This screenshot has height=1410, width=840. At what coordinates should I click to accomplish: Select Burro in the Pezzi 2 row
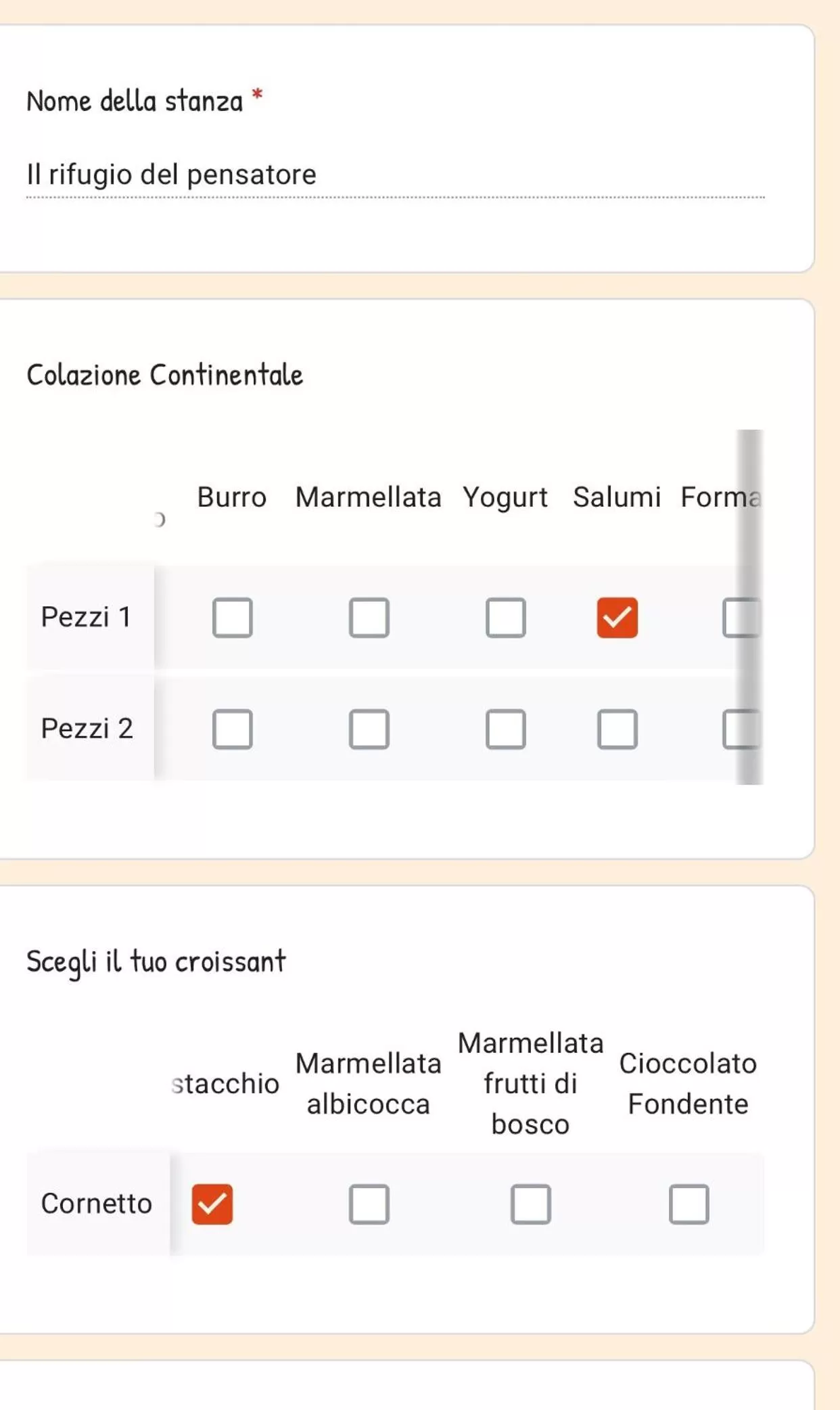point(232,729)
